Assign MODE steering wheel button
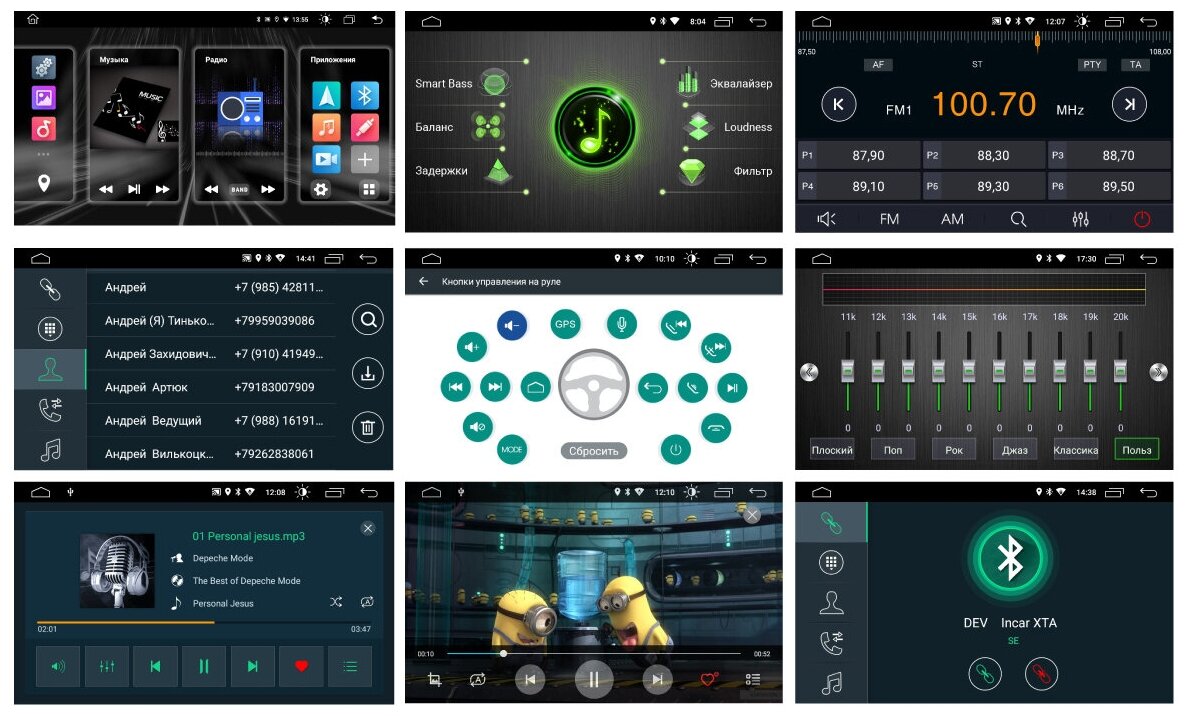Image resolution: width=1188 pixels, height=716 pixels. tap(511, 449)
